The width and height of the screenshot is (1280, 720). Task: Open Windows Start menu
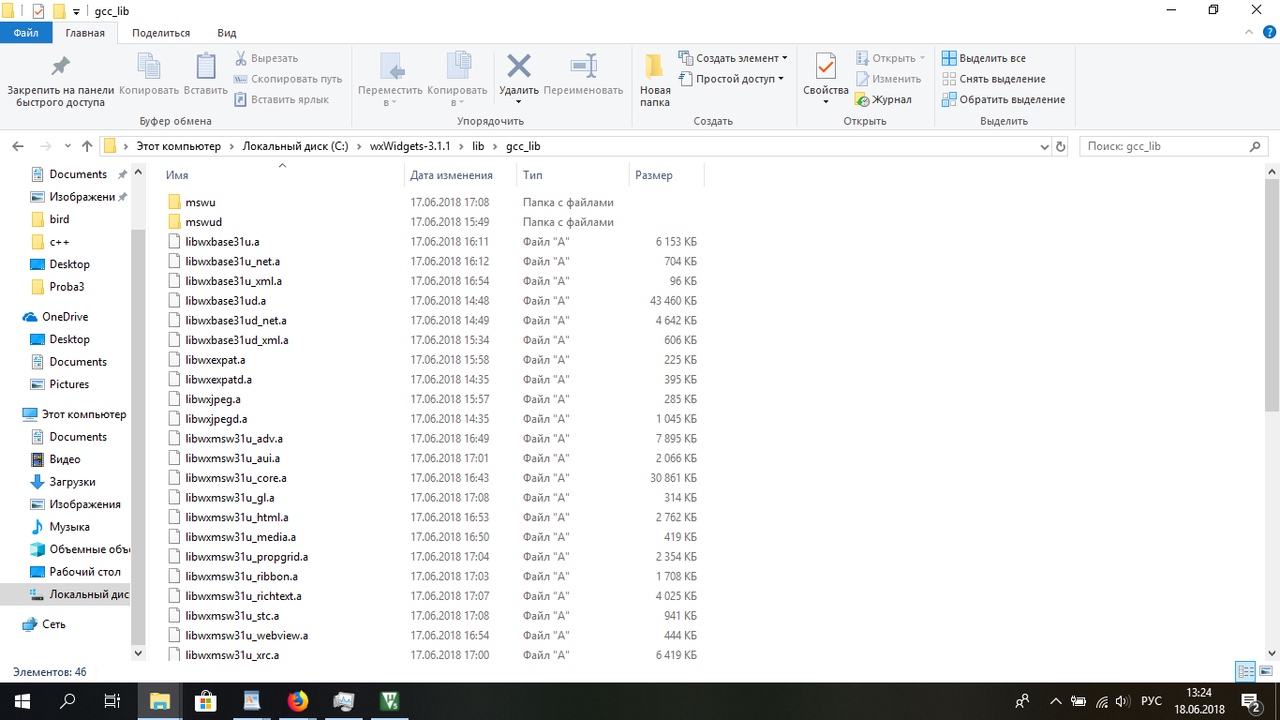(x=22, y=701)
